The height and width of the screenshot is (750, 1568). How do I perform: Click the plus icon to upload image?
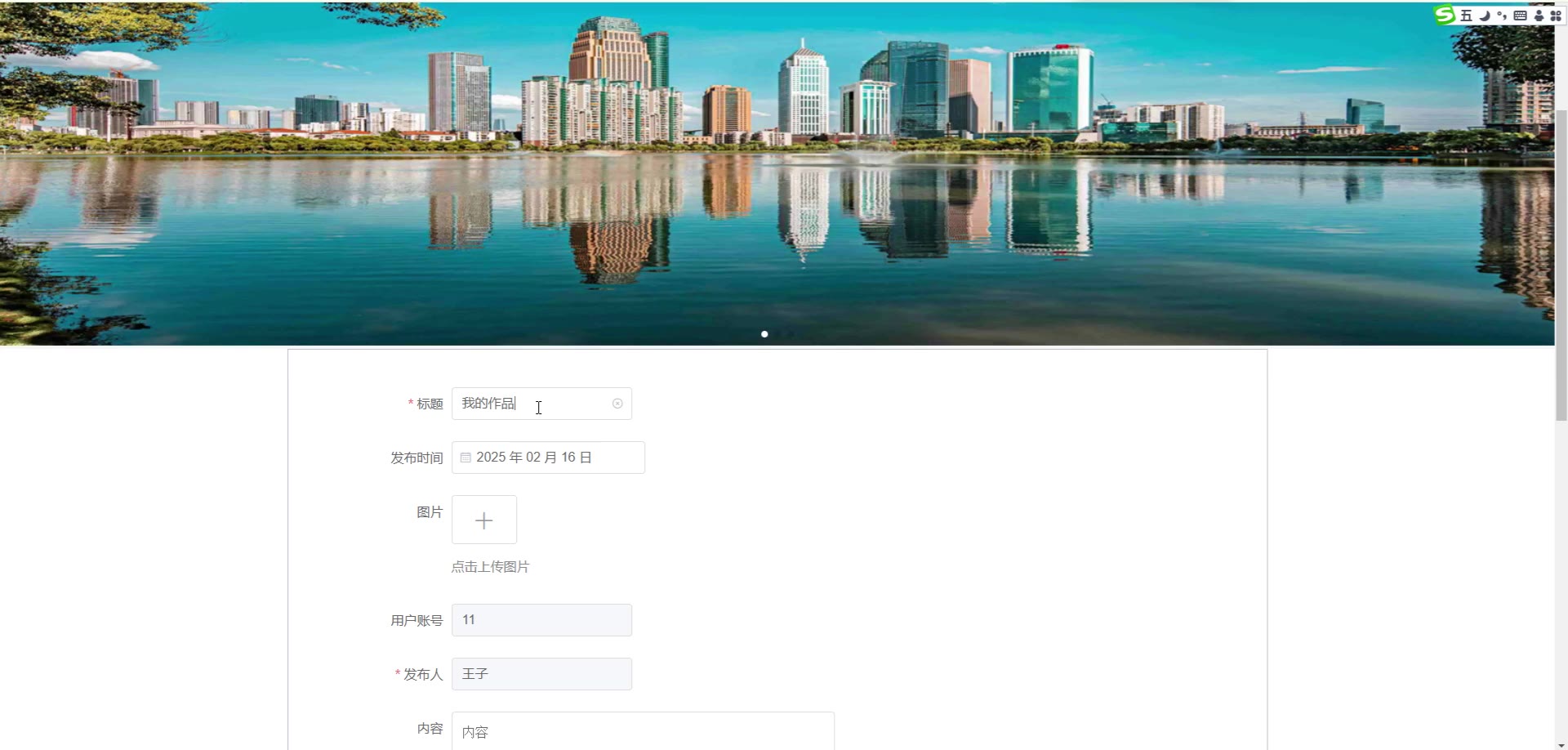click(484, 520)
